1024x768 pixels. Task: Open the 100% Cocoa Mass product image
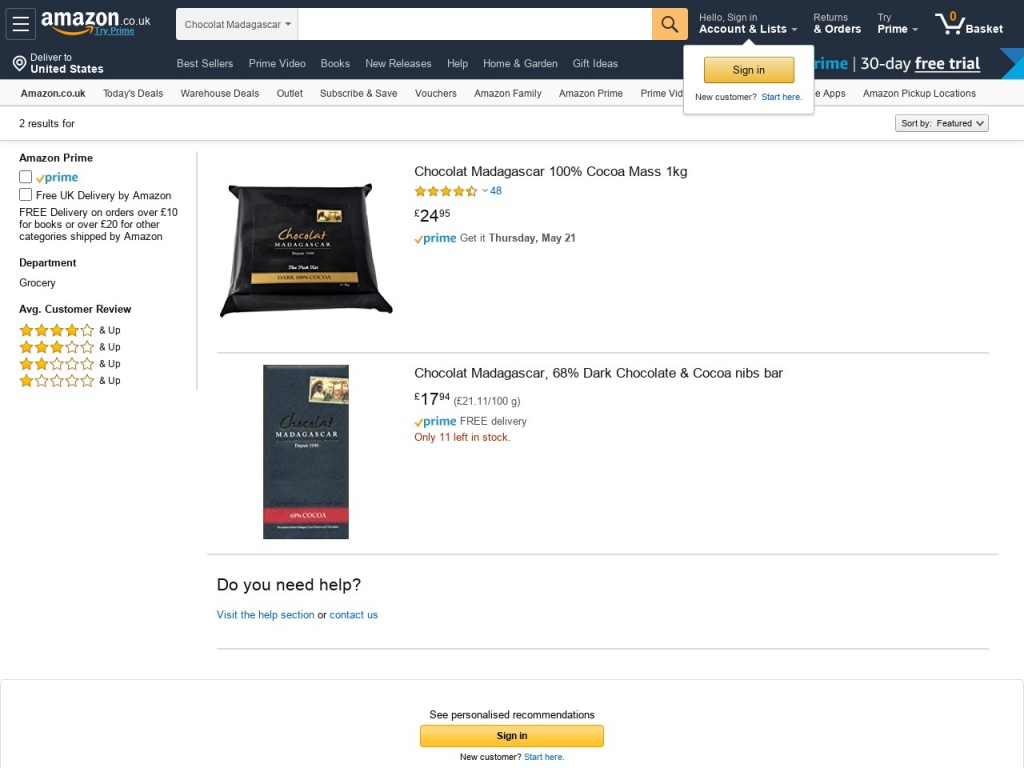coord(306,250)
